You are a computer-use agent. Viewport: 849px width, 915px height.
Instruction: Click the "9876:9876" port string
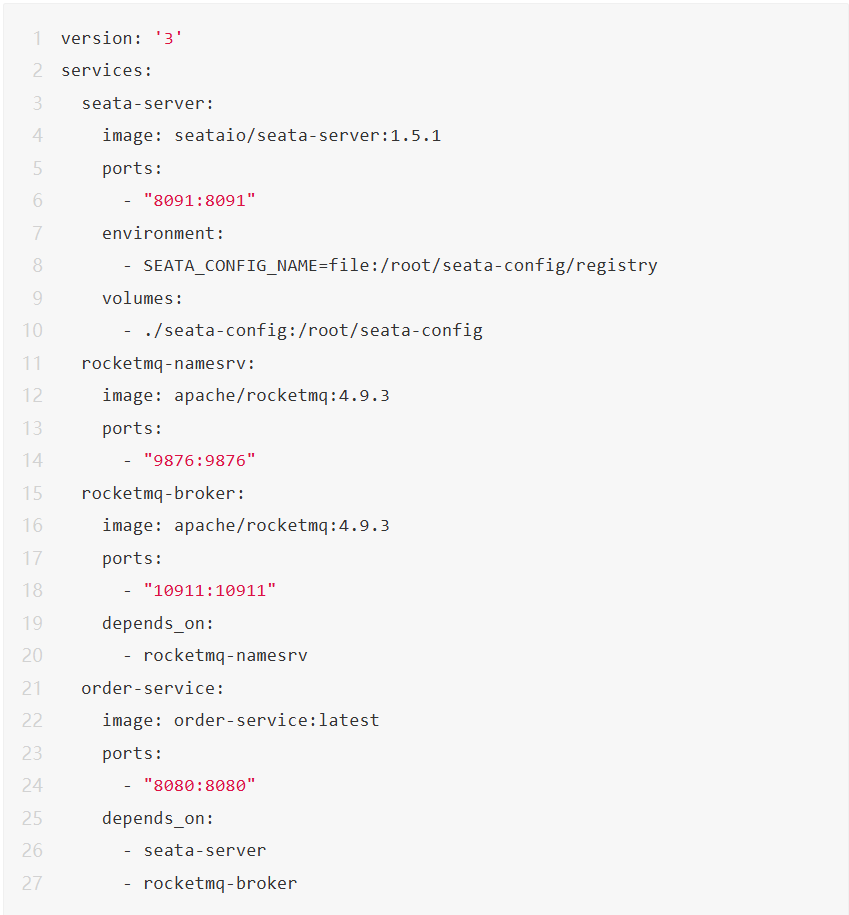click(199, 460)
